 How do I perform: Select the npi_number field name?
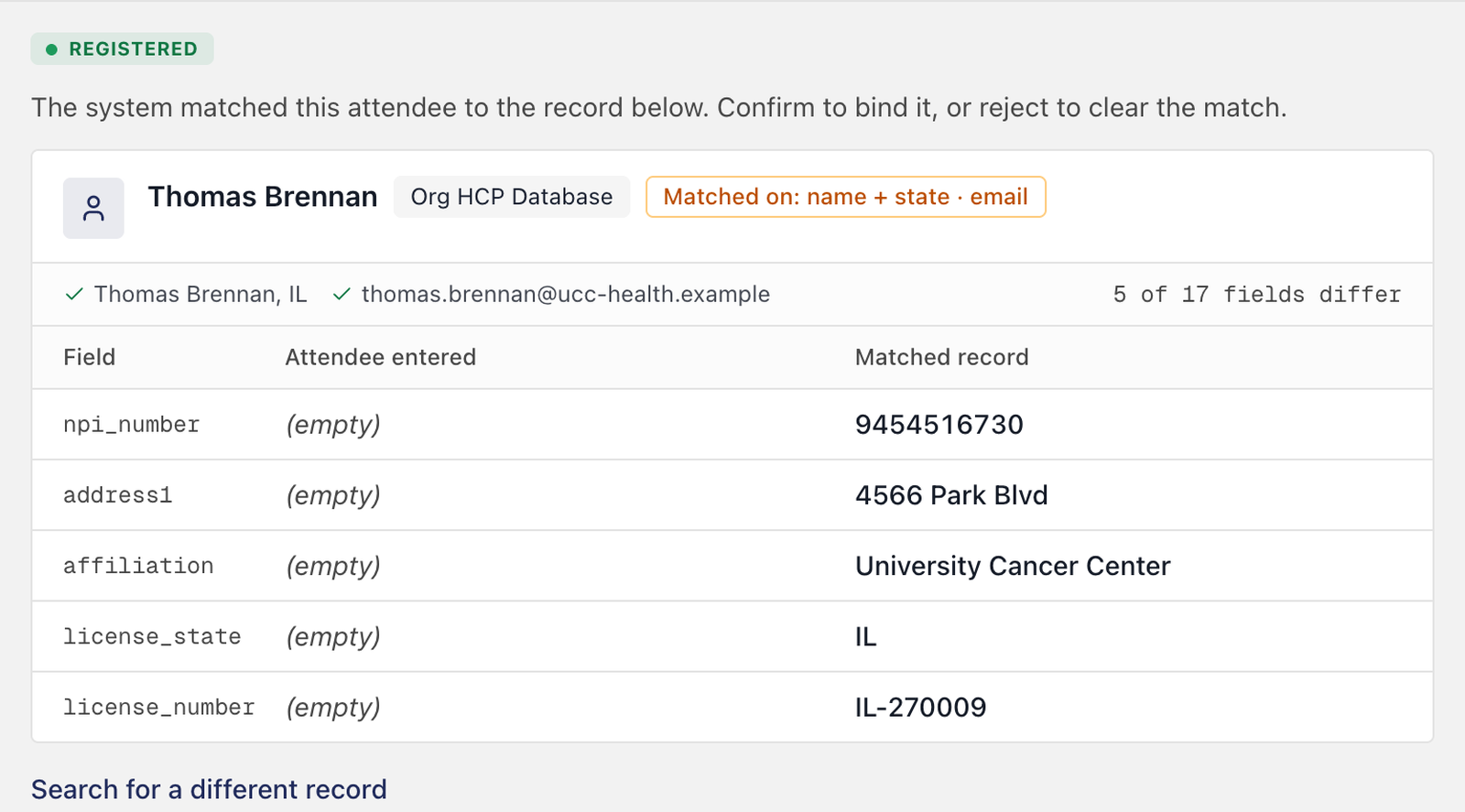point(132,425)
